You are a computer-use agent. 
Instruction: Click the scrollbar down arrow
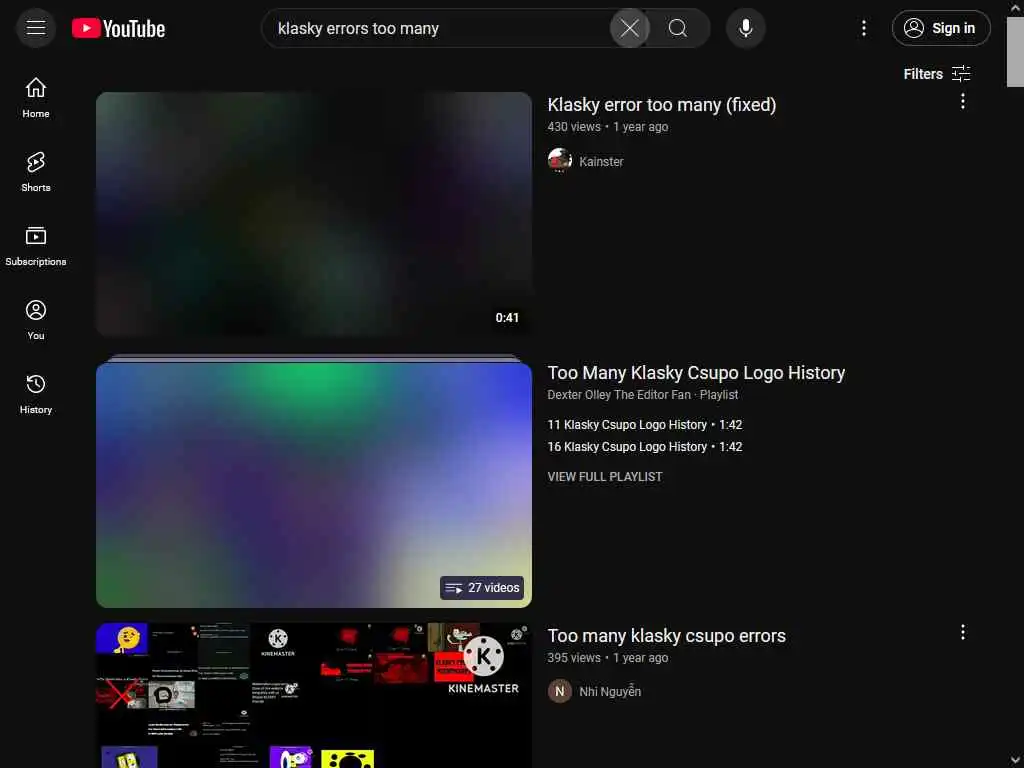tap(1016, 760)
